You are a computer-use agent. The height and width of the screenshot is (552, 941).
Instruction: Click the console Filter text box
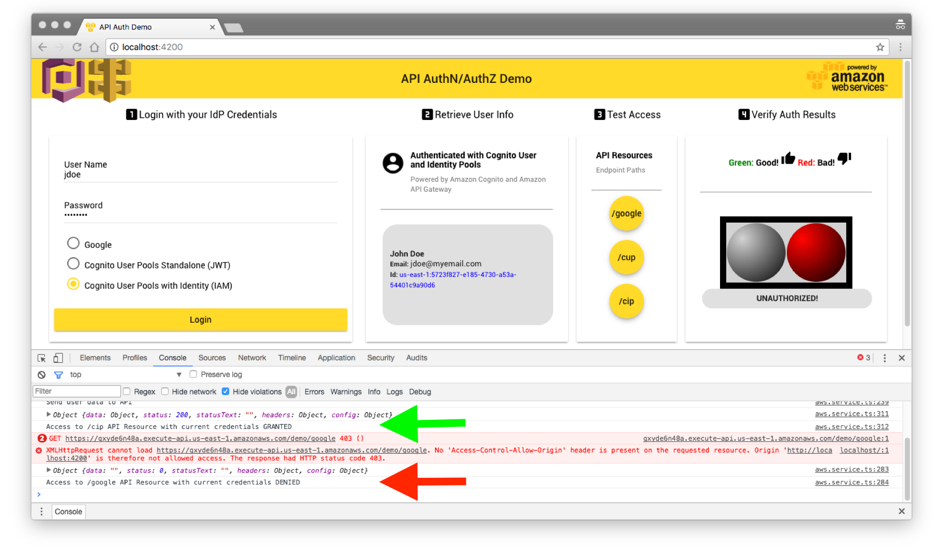point(76,391)
